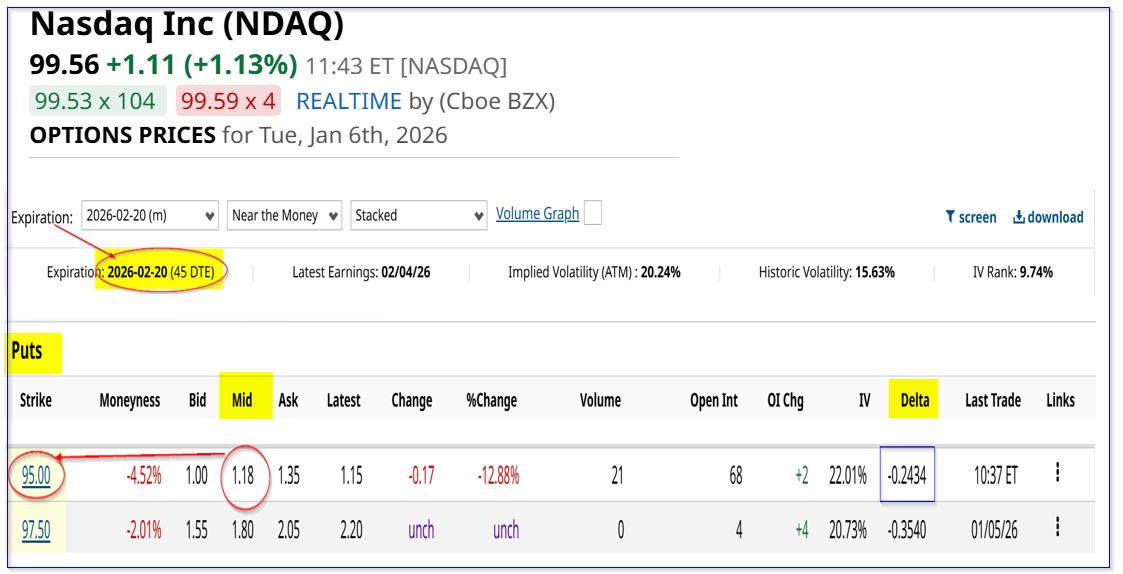The image size is (1123, 574).
Task: Sort by the Delta column header
Action: pyautogui.click(x=914, y=401)
